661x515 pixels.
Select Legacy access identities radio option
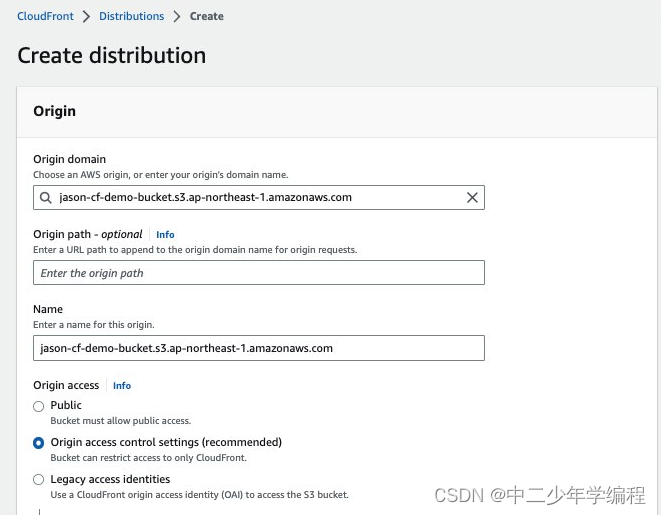coord(38,480)
